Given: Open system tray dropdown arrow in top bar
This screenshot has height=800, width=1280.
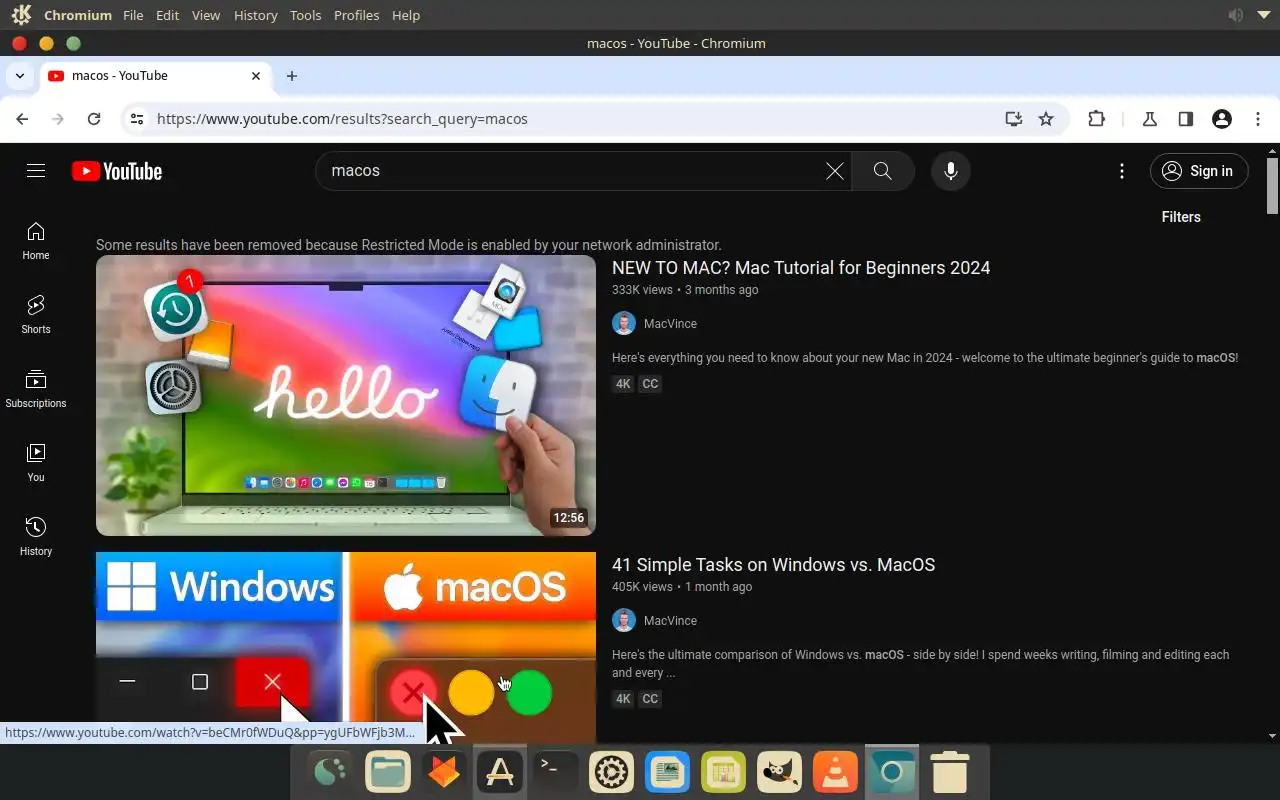Looking at the screenshot, I should [x=1264, y=15].
